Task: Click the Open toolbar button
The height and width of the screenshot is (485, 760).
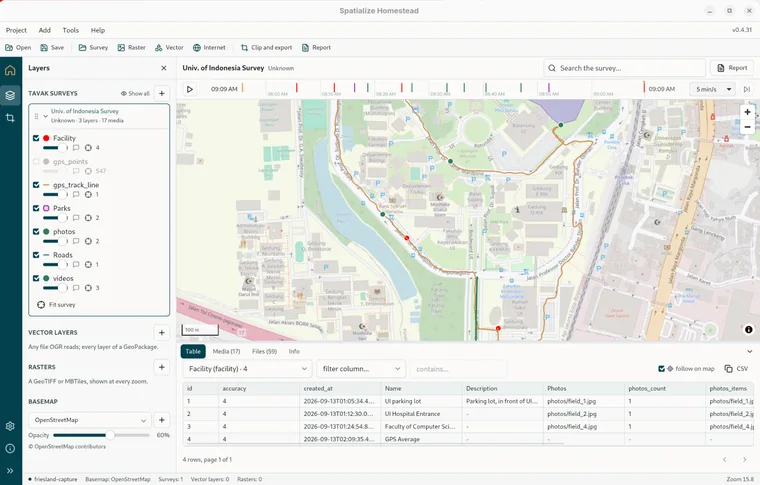Action: coord(18,47)
